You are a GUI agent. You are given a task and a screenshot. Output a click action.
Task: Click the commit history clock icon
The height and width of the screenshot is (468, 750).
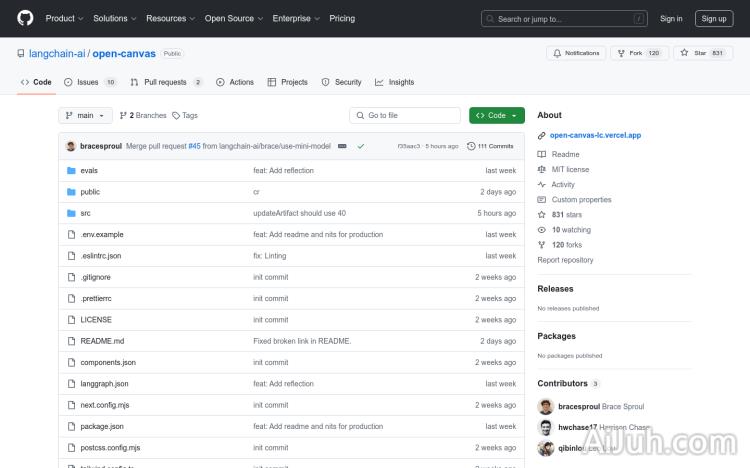[x=470, y=146]
